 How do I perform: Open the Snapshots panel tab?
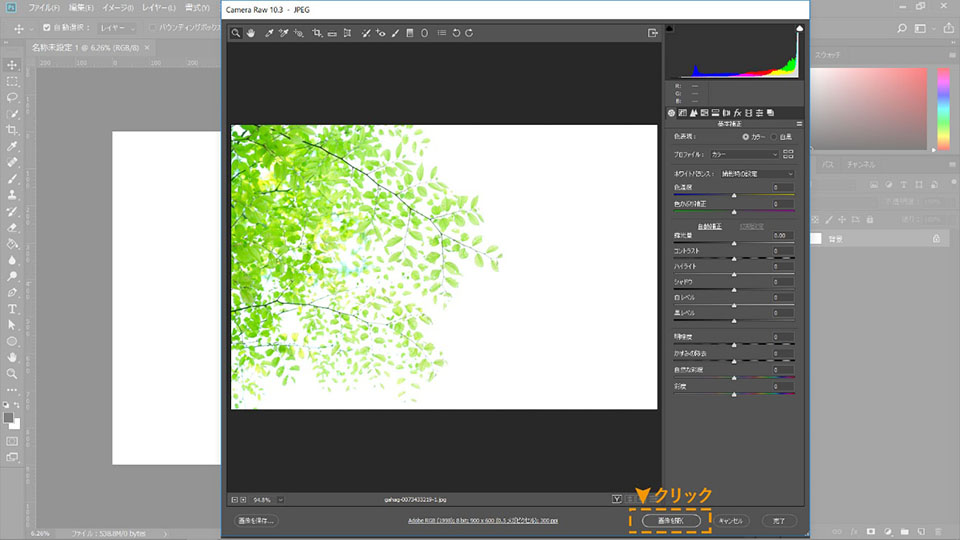click(770, 113)
